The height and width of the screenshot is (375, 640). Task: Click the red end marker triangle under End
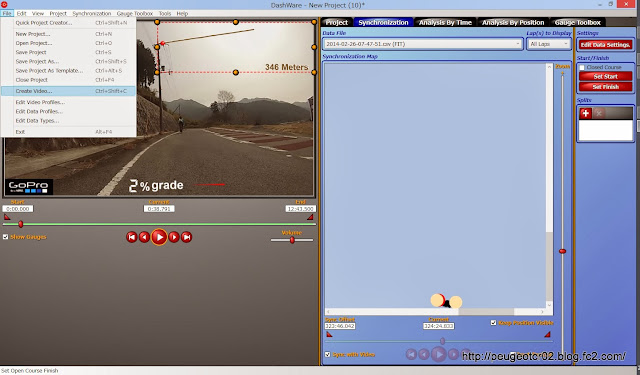coord(310,217)
